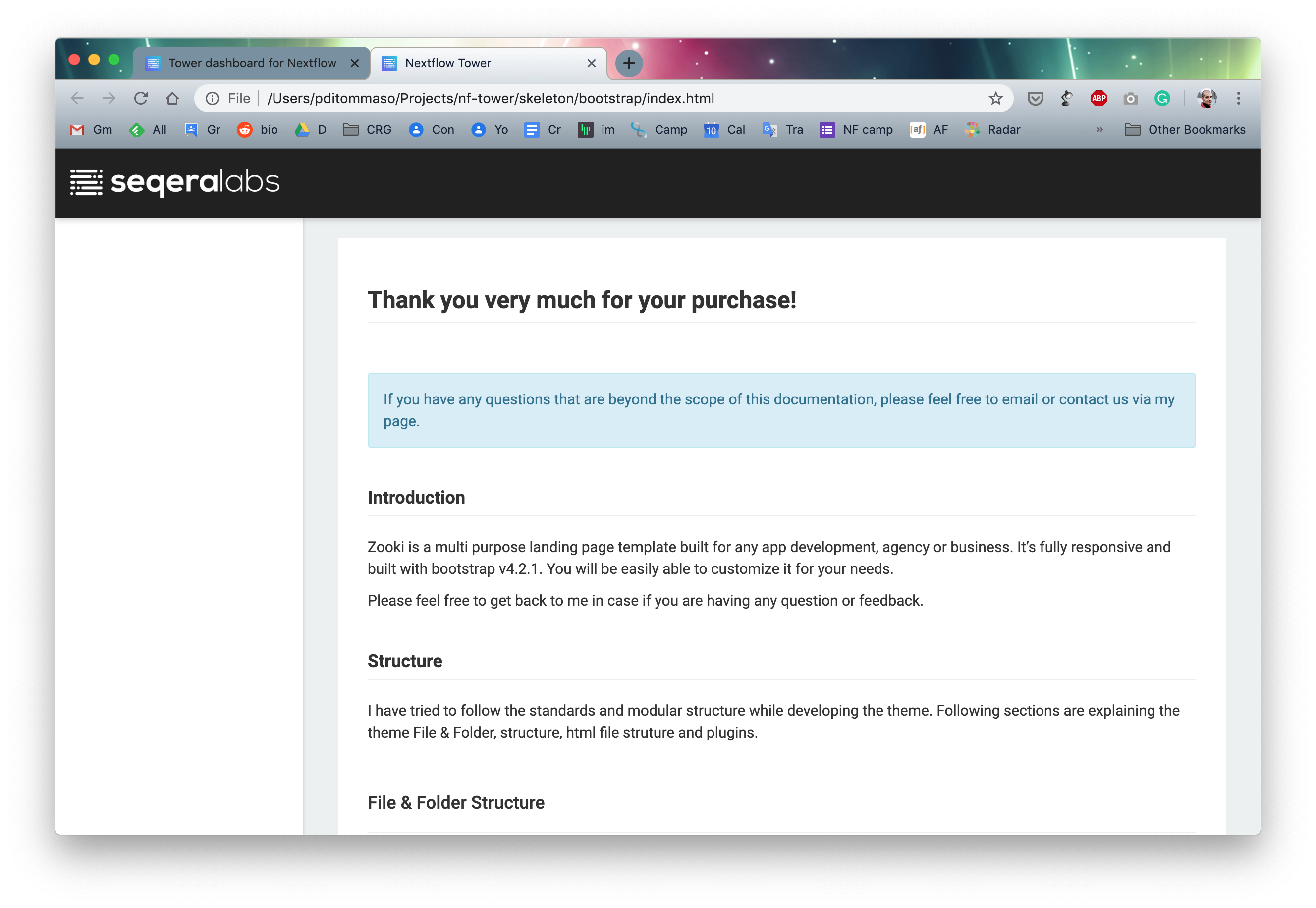Click the camera screenshot extension icon
Viewport: 1316px width, 908px height.
1130,99
